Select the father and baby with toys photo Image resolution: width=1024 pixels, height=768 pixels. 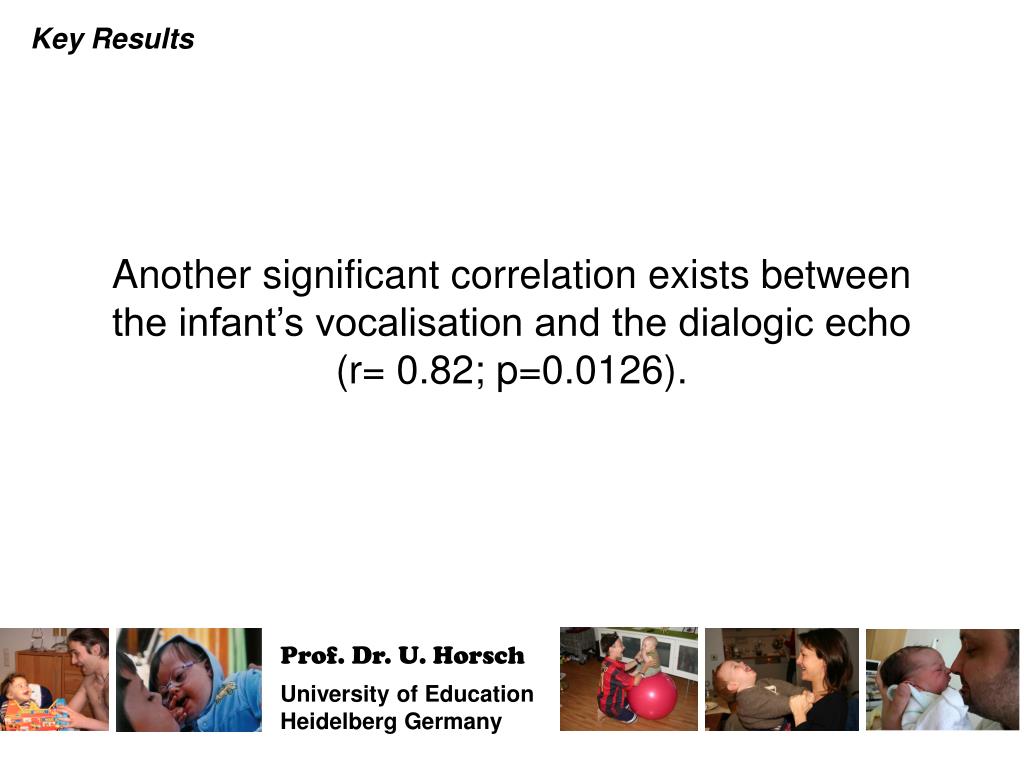coord(54,679)
